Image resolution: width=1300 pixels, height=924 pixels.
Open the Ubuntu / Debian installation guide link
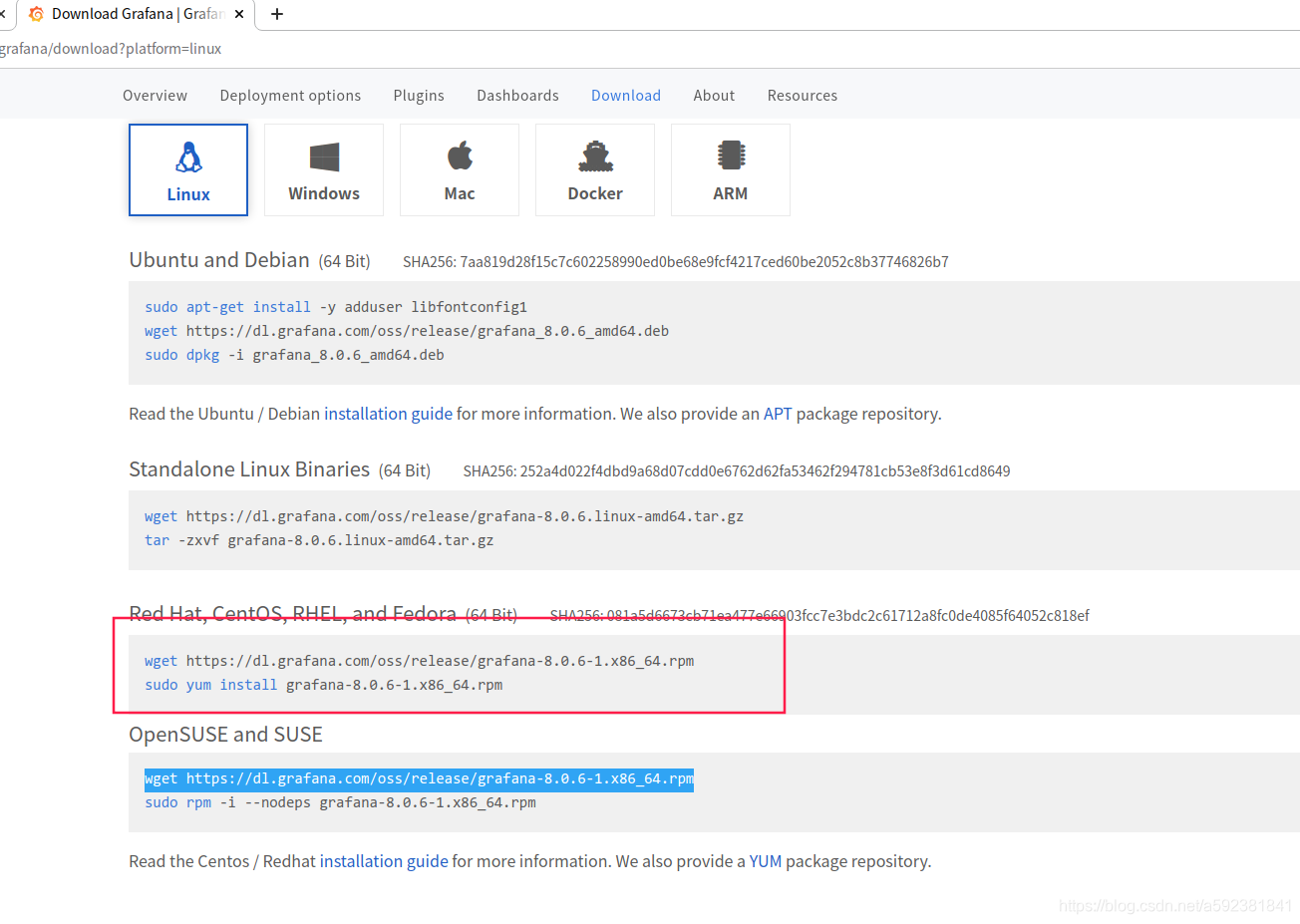pos(388,414)
